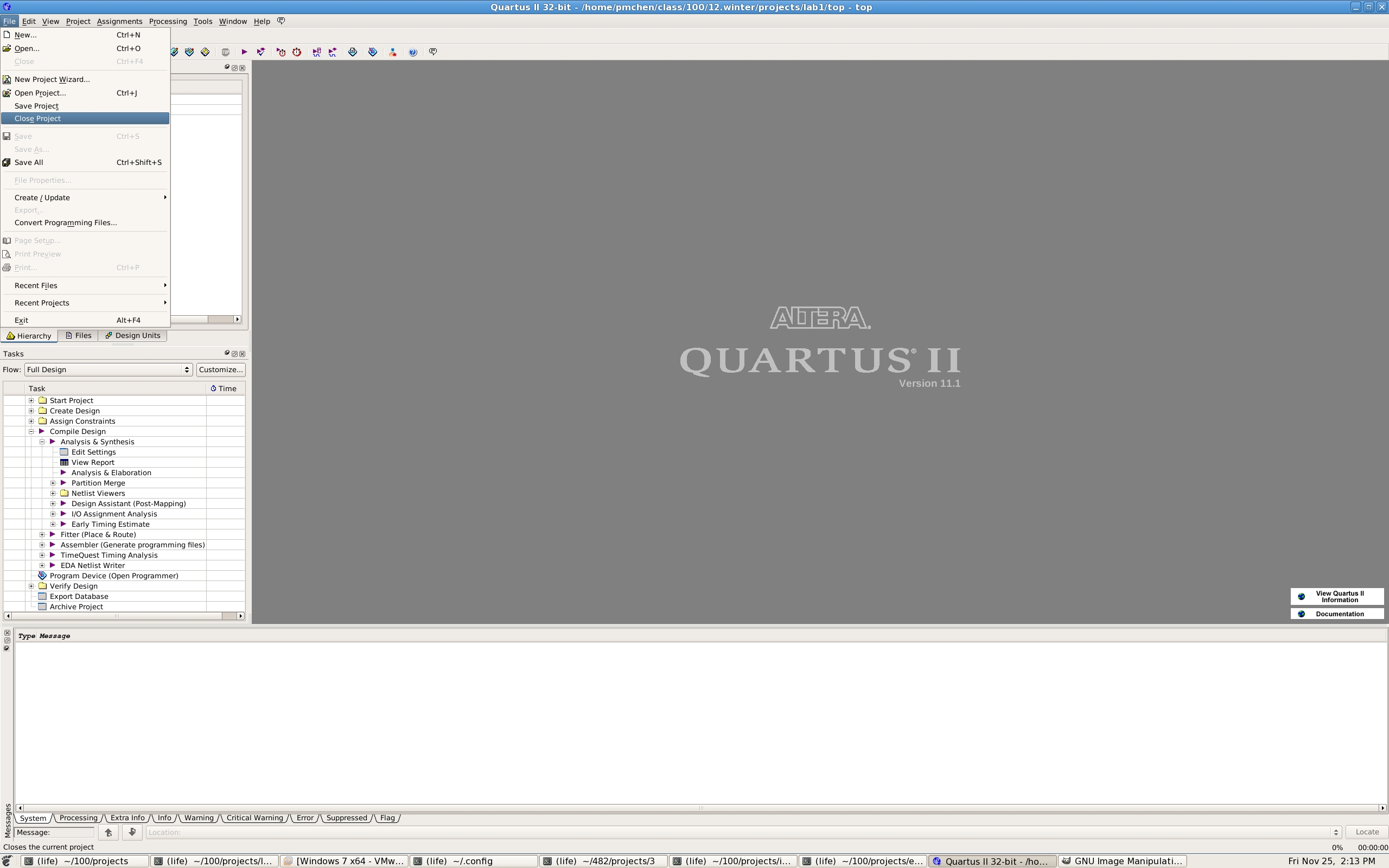The width and height of the screenshot is (1389, 868).
Task: Switch to ~/.config terminal taskbar item
Action: [474, 861]
